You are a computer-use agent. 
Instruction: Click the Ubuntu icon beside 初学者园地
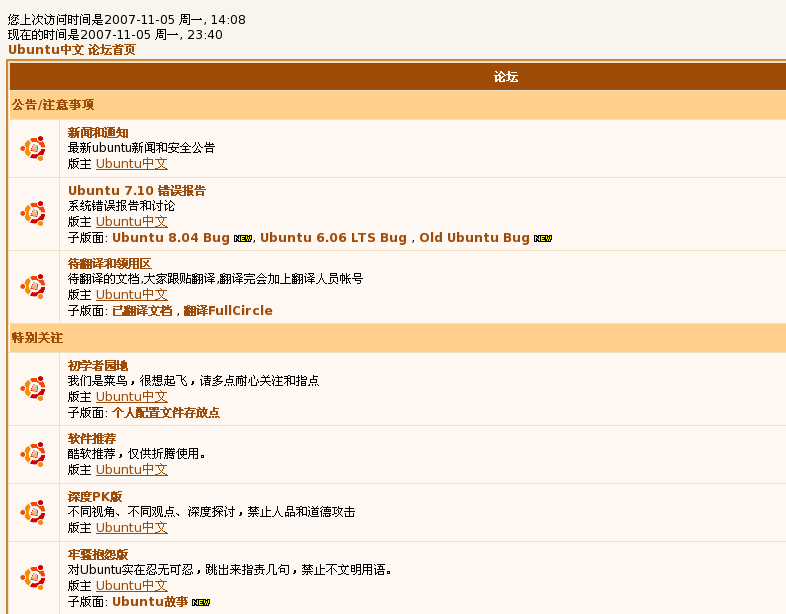tap(33, 388)
